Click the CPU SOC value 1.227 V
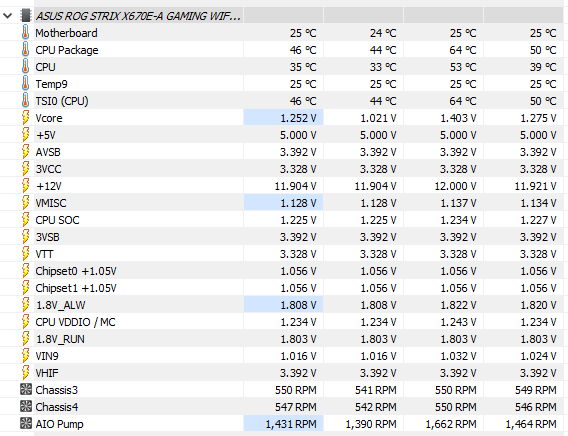This screenshot has height=436, width=568. point(538,220)
